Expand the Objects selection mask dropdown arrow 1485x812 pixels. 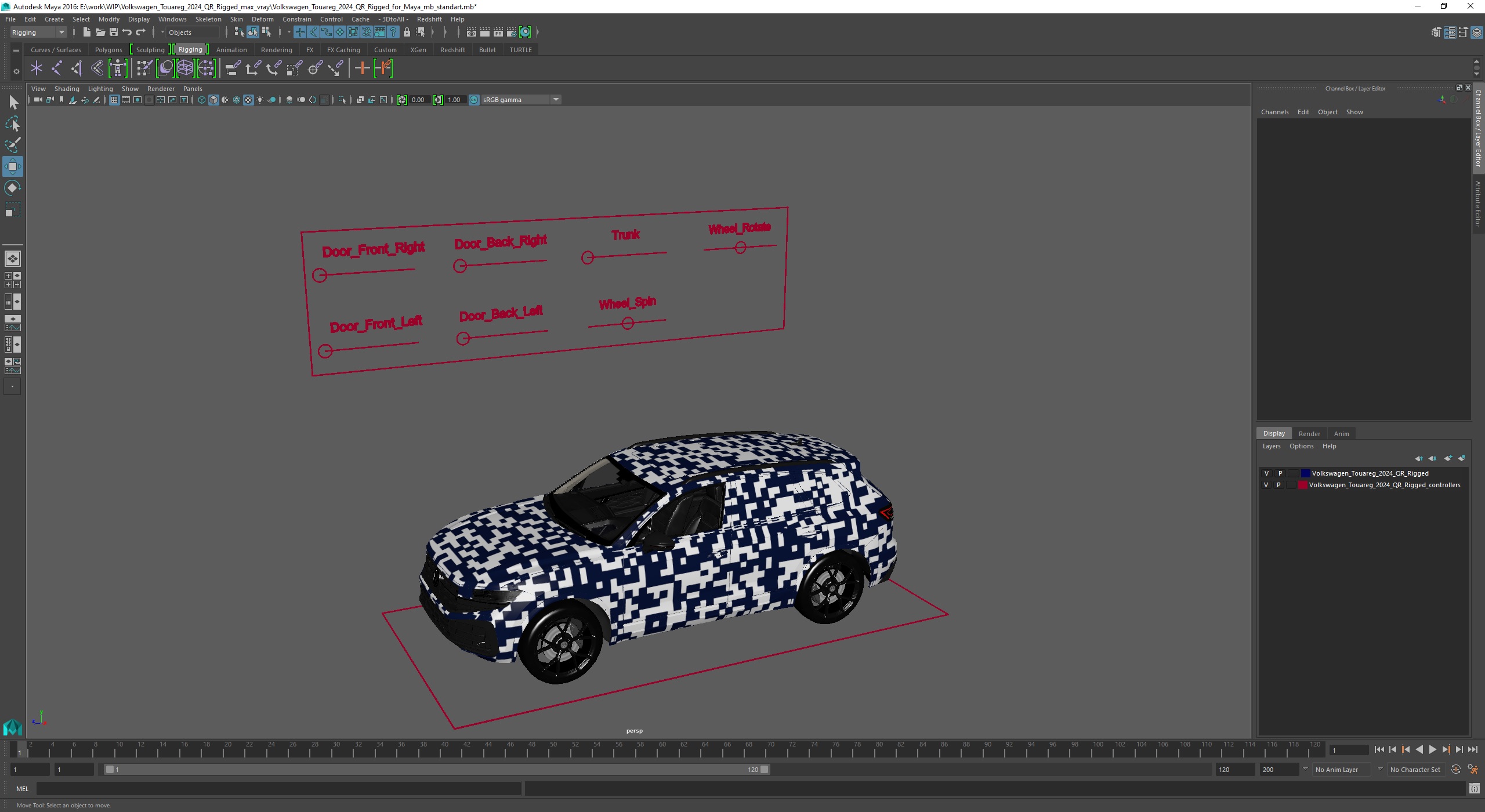162,32
